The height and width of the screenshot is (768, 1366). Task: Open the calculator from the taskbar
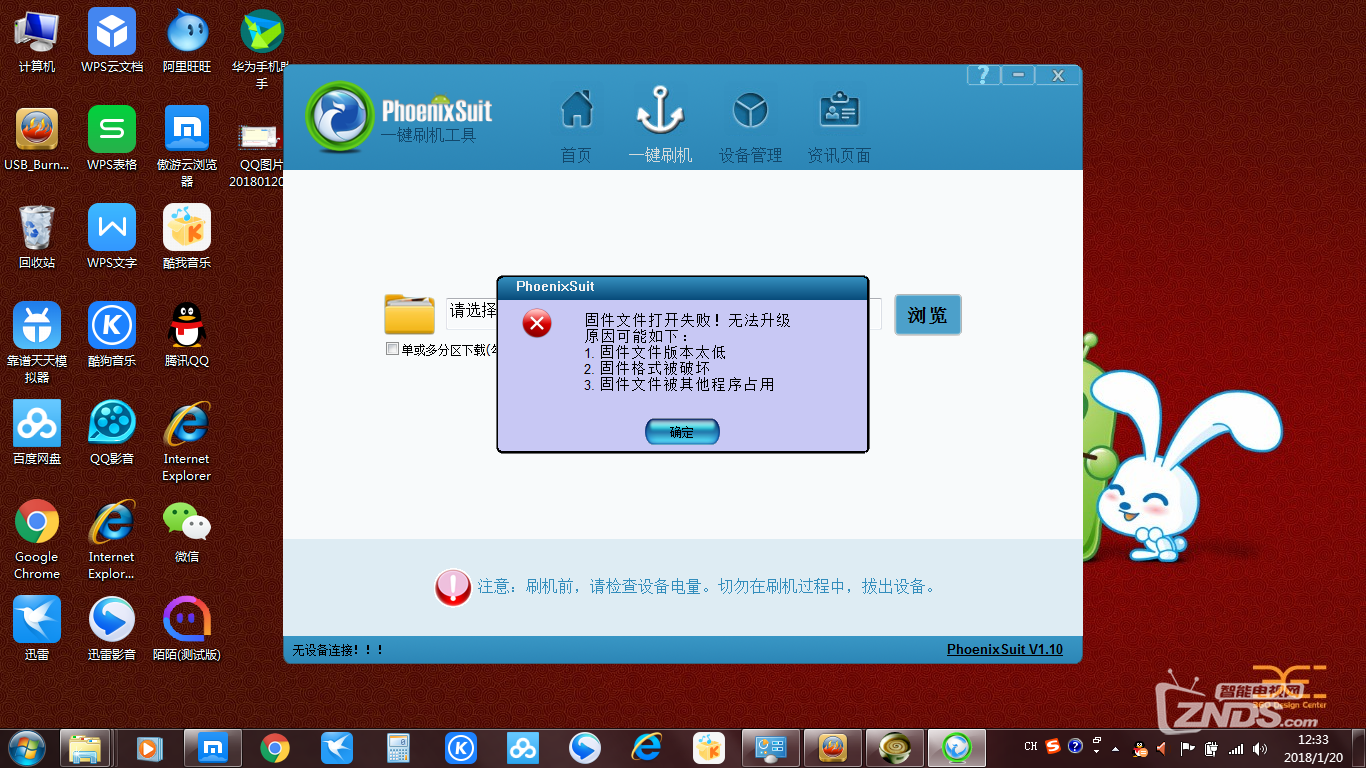click(399, 747)
